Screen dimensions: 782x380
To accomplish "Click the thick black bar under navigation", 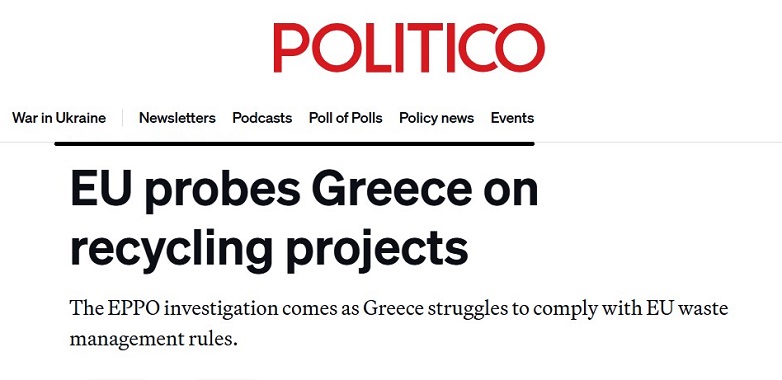I will 294,144.
